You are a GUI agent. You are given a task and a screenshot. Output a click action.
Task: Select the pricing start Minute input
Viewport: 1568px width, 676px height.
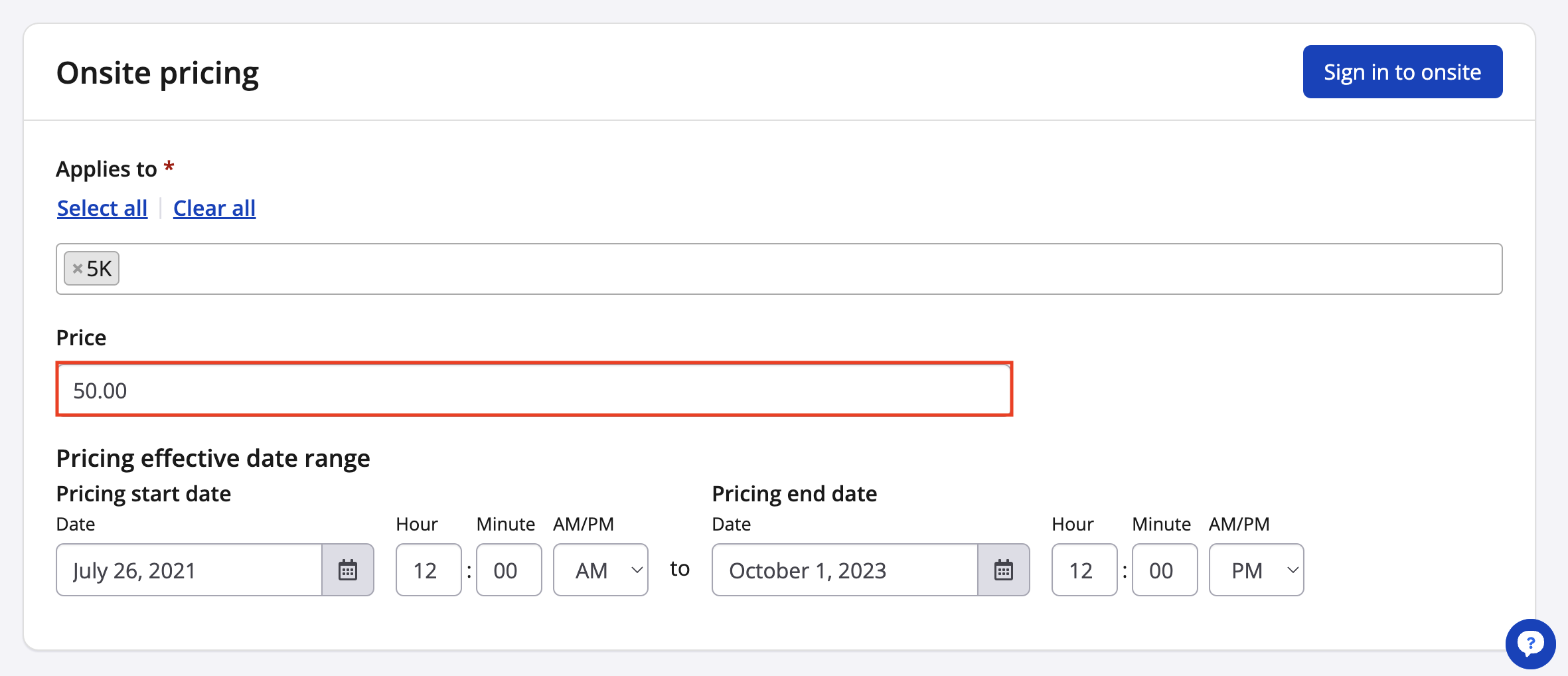pyautogui.click(x=509, y=570)
